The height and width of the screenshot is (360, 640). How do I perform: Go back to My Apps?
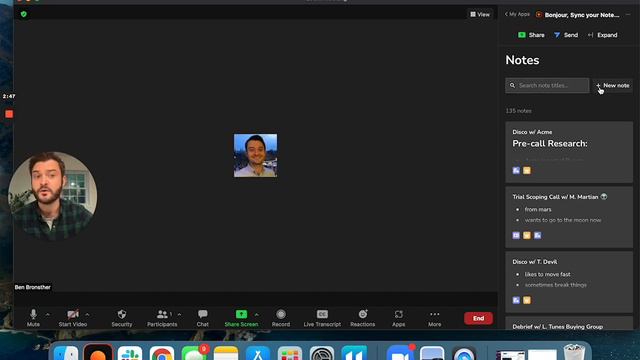click(x=517, y=14)
